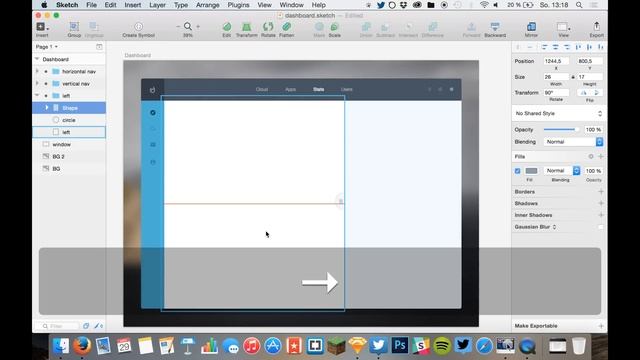
Task: Expand the horizontal nav group
Action: 37,71
